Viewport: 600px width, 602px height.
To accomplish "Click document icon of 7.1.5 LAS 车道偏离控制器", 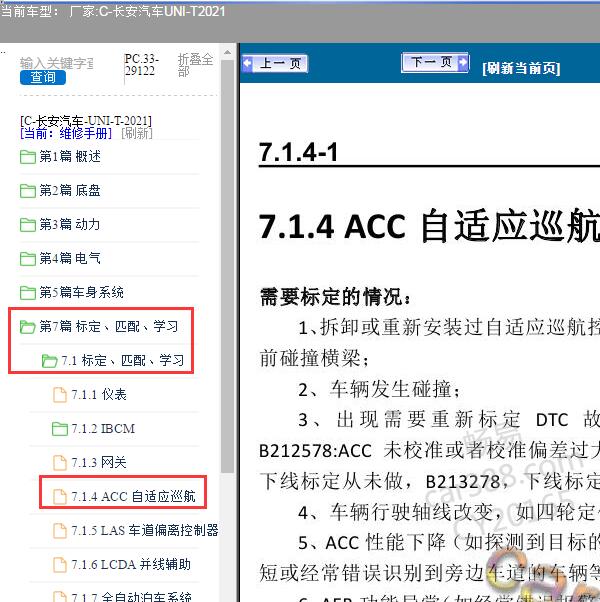I will pyautogui.click(x=60, y=531).
